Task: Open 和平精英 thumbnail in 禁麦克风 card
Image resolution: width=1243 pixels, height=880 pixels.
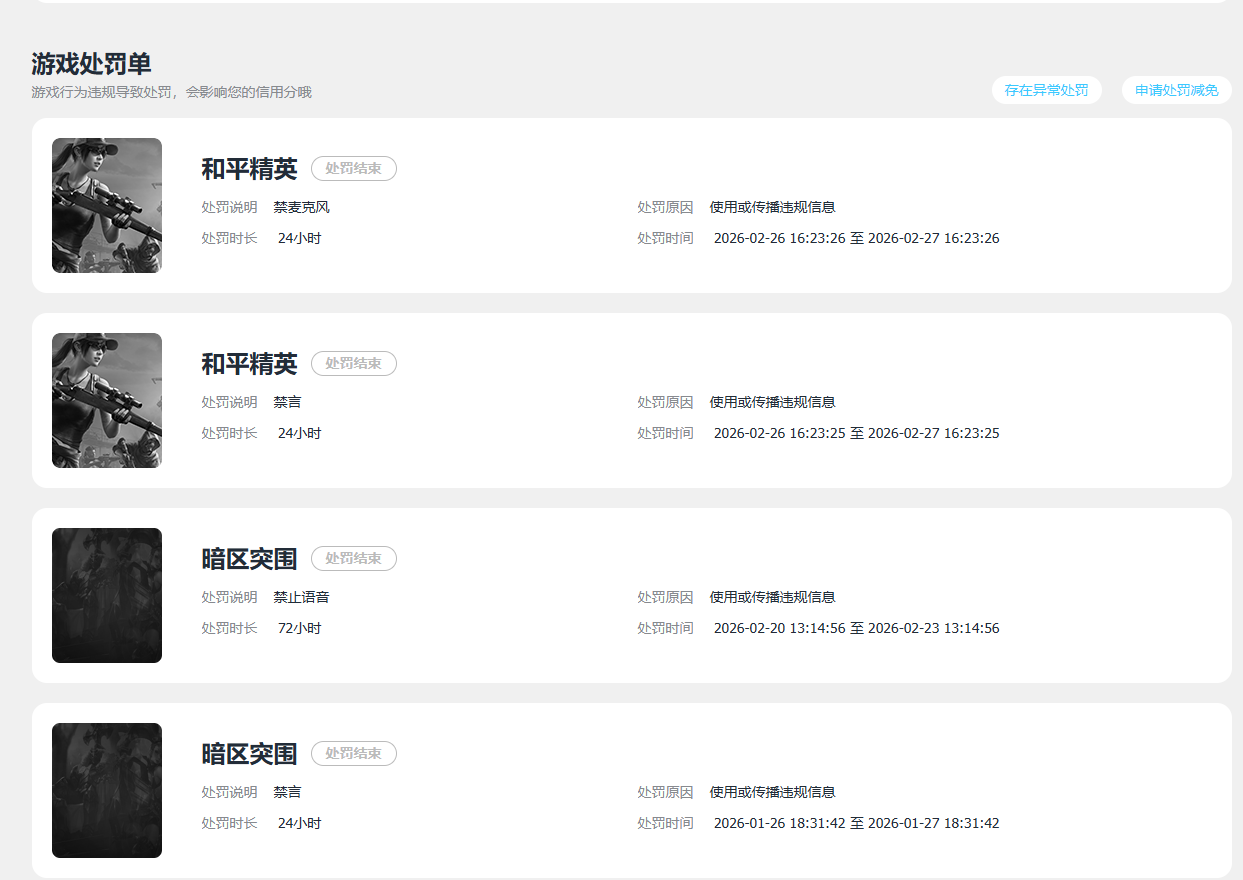Action: [x=107, y=205]
